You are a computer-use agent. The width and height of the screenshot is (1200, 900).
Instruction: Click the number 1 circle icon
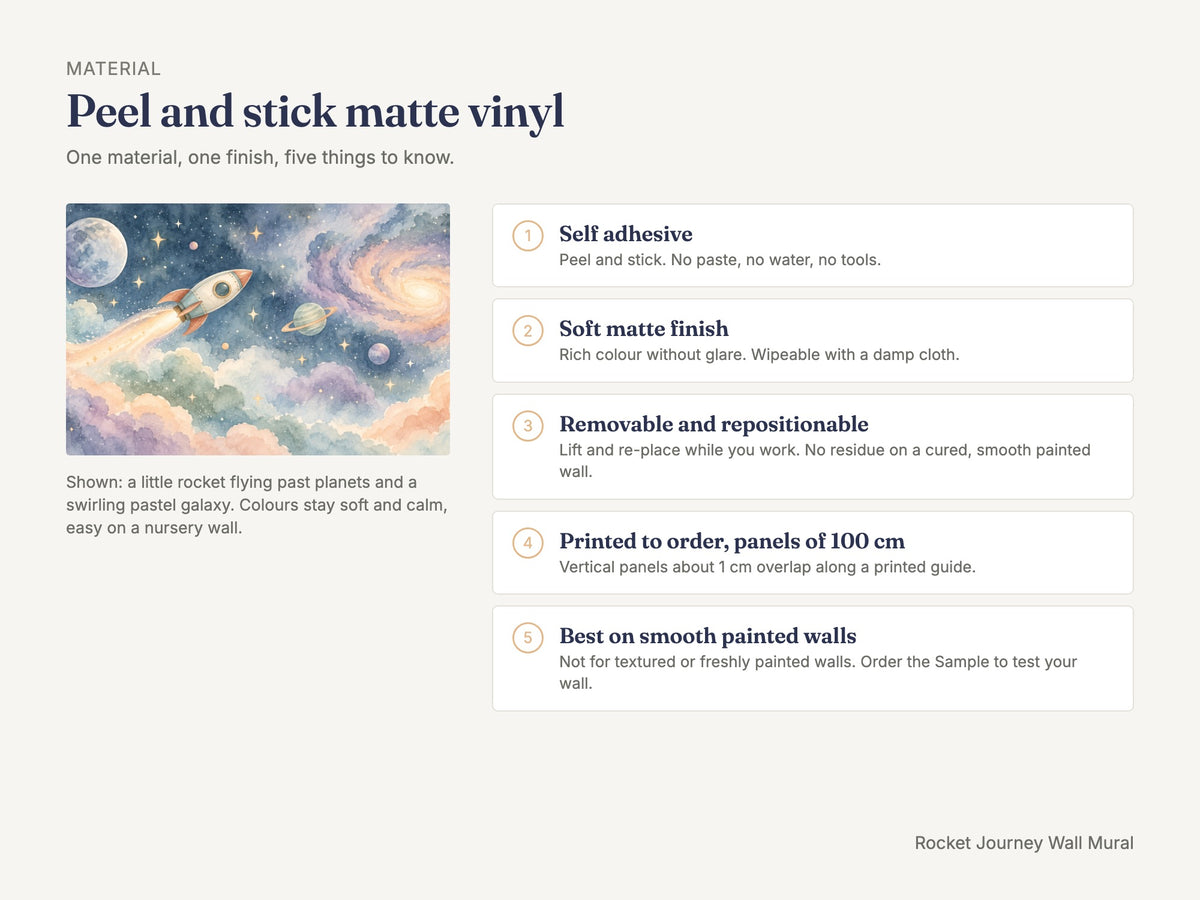pyautogui.click(x=528, y=236)
